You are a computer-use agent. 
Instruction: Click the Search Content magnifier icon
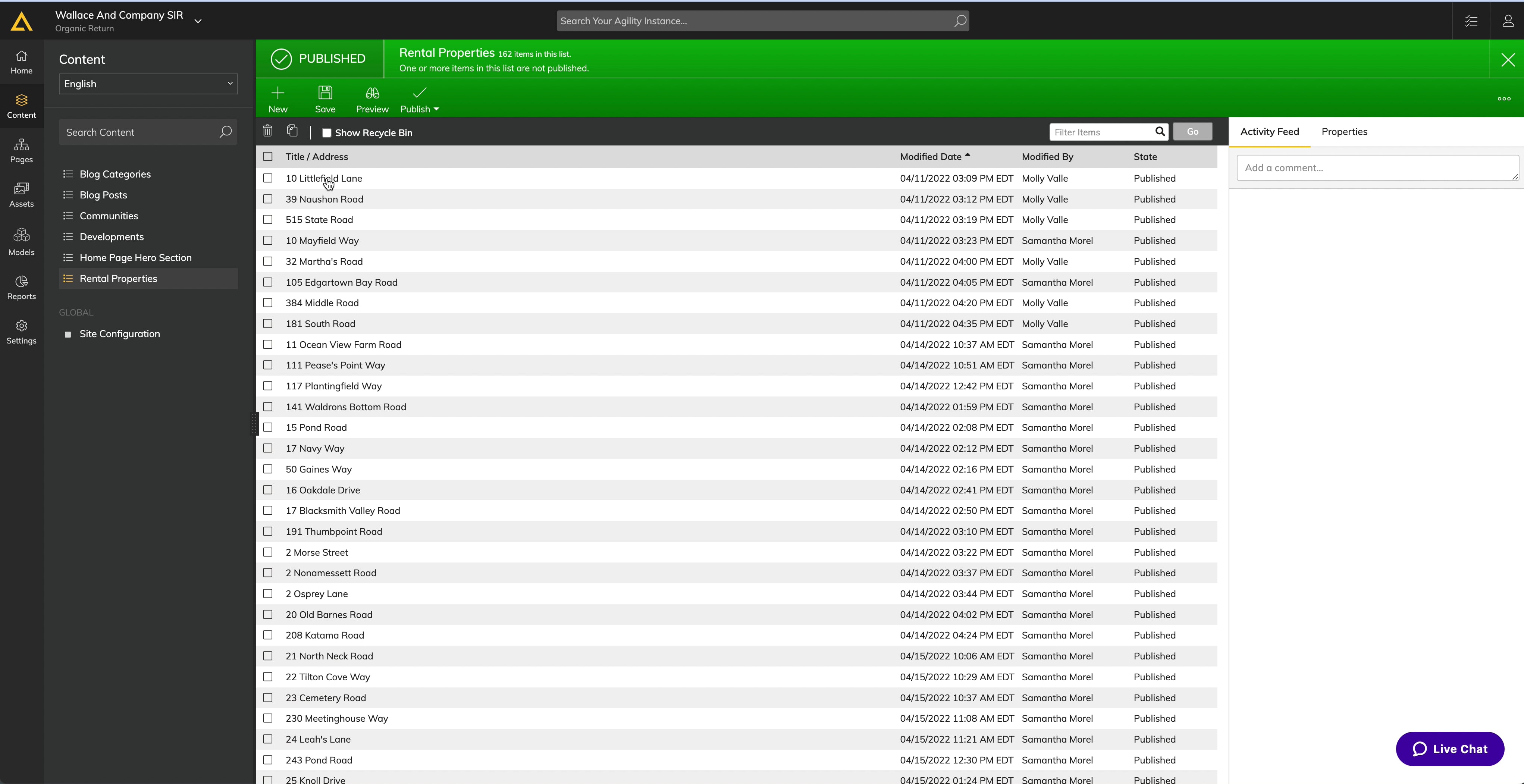(225, 132)
